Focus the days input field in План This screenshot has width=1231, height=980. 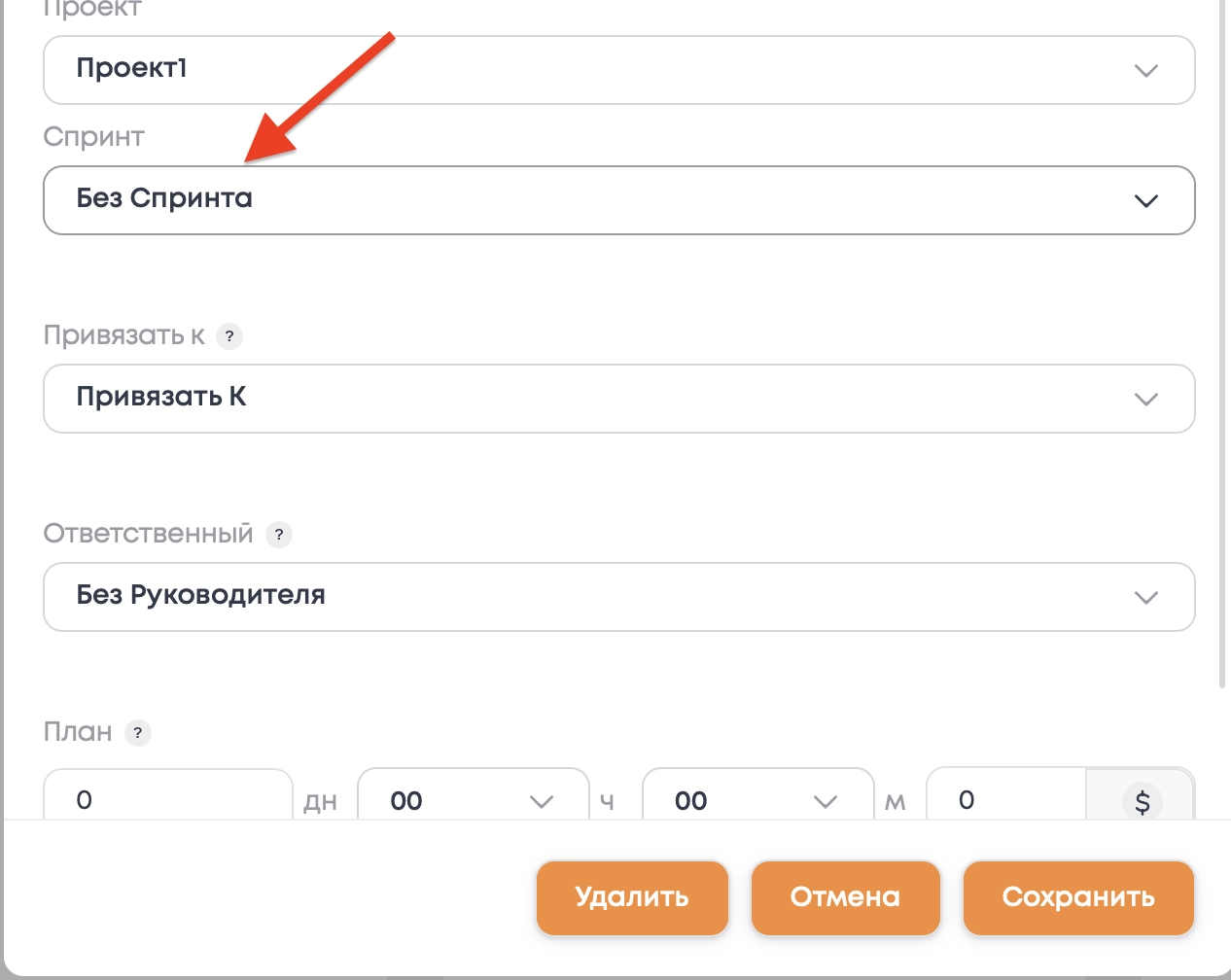(x=167, y=800)
